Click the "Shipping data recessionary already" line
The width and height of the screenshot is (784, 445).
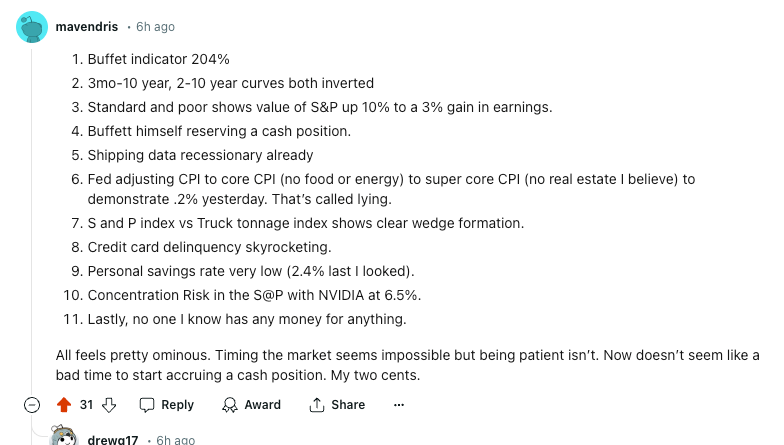coord(200,155)
